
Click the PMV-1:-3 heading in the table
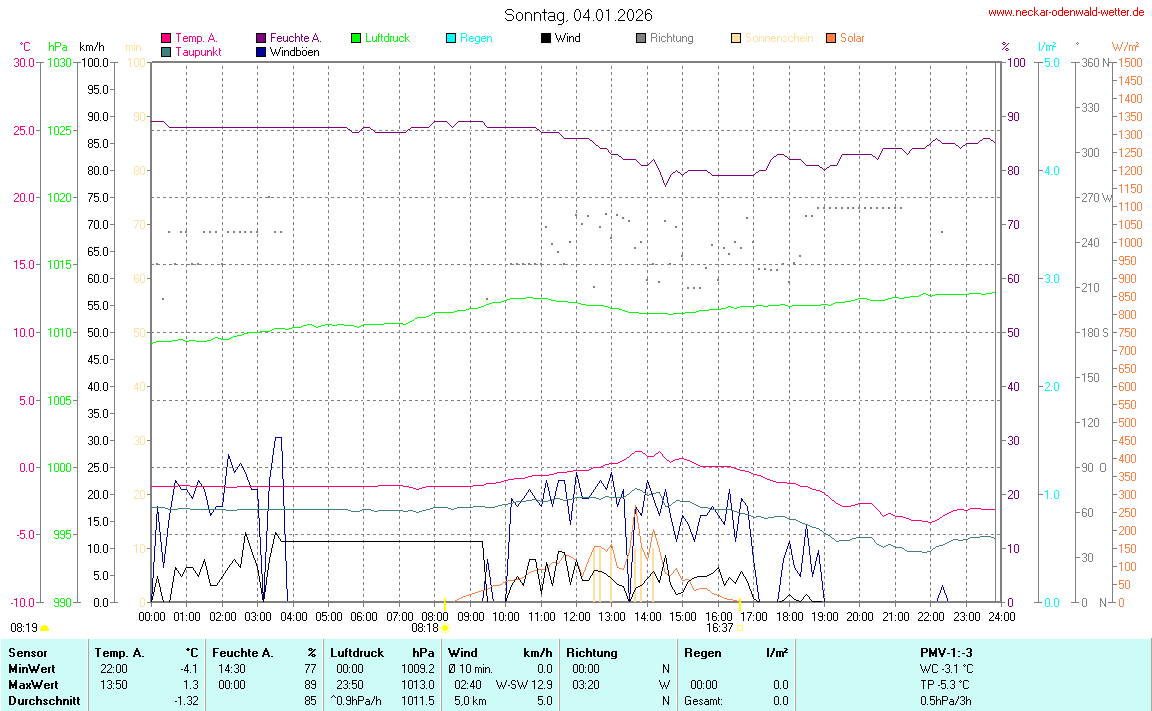click(948, 653)
